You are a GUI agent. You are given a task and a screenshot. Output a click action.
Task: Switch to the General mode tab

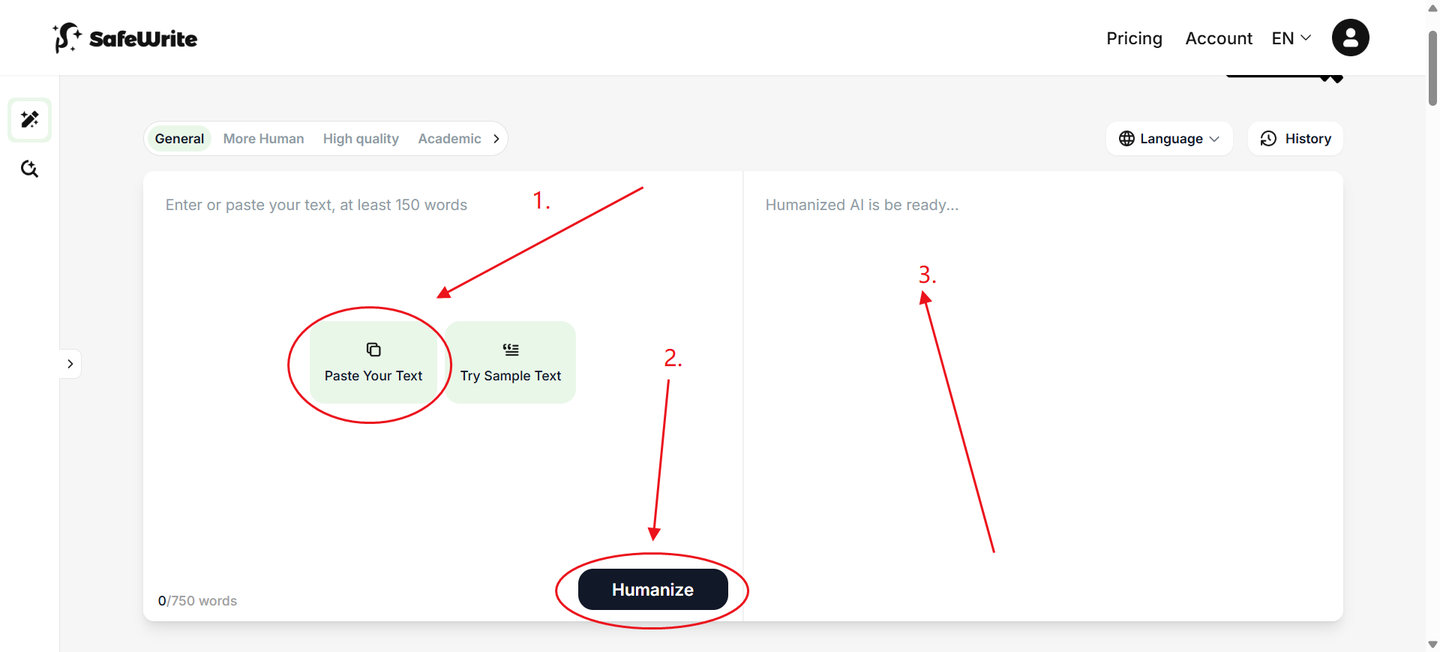[x=180, y=139]
